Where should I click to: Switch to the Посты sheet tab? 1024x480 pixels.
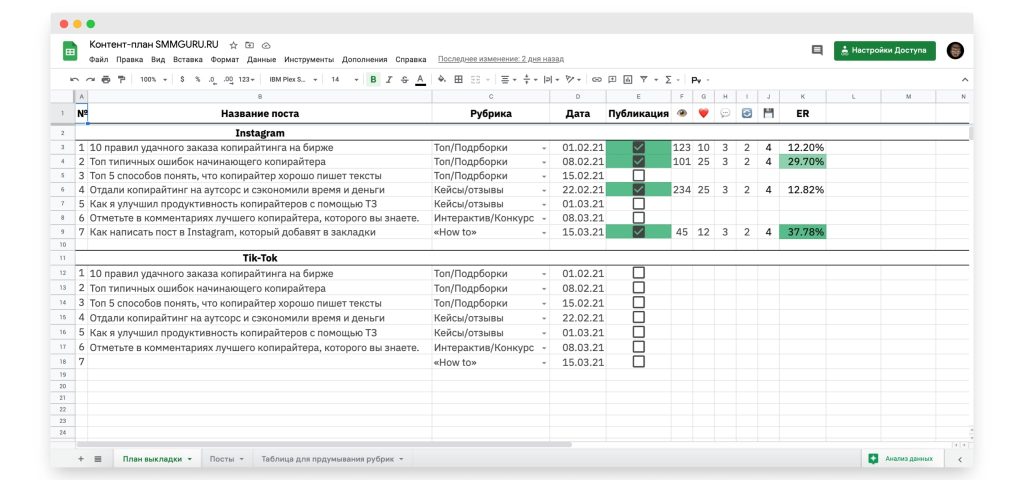click(x=226, y=458)
